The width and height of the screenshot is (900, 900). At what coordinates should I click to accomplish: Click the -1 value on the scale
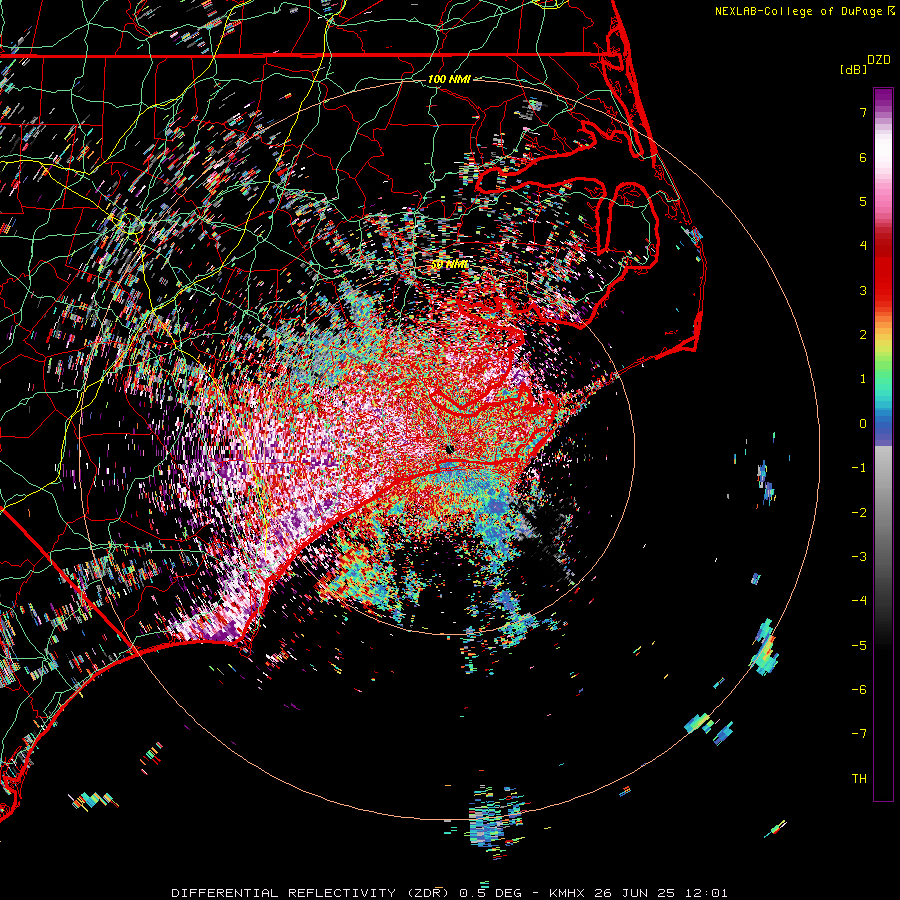859,468
